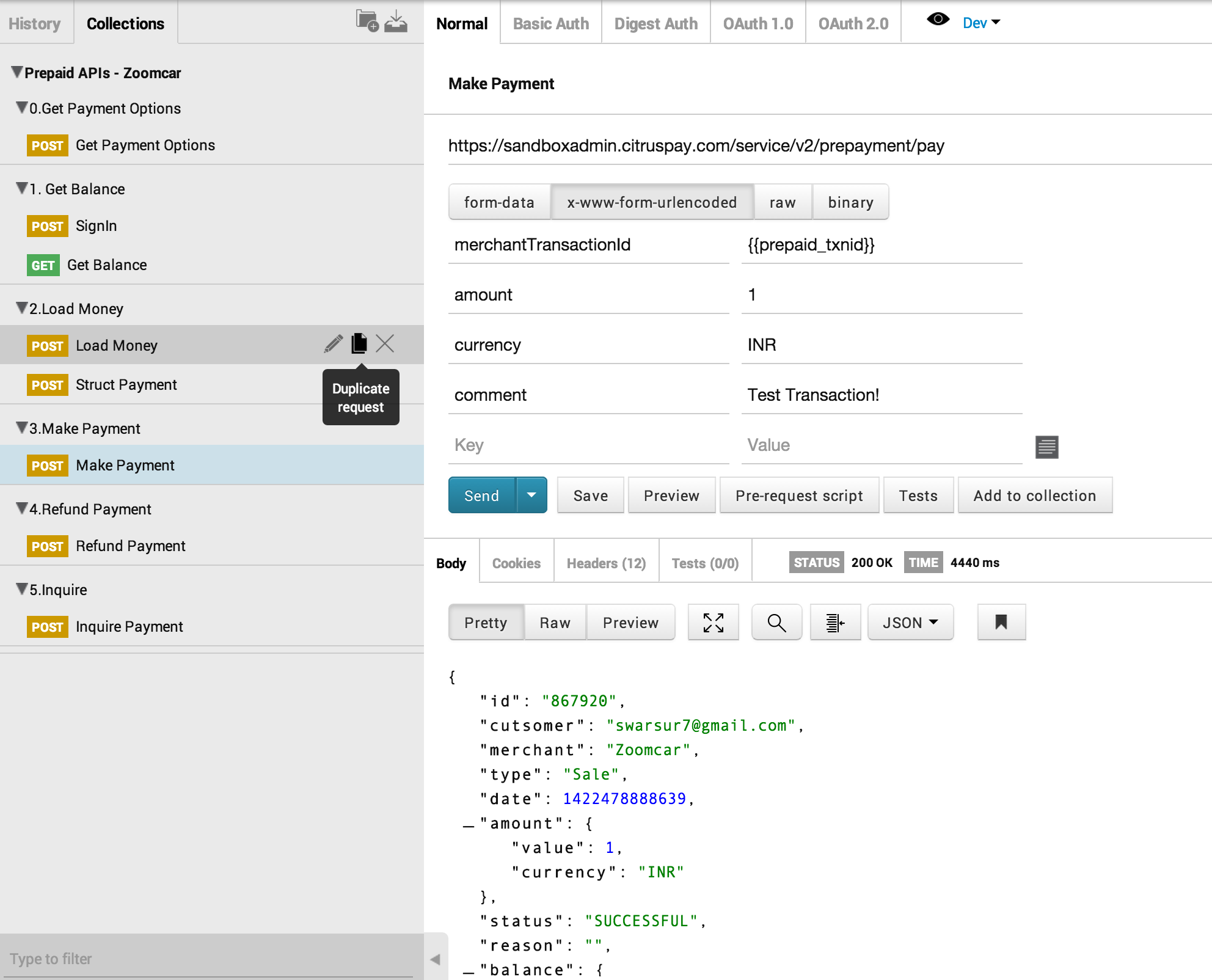
Task: Open the Send button dropdown arrow
Action: [x=531, y=495]
